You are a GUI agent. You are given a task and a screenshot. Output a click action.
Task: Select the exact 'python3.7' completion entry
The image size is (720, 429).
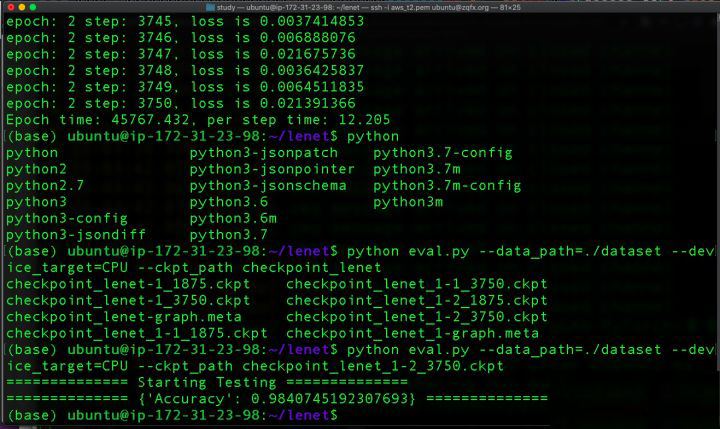tap(229, 235)
